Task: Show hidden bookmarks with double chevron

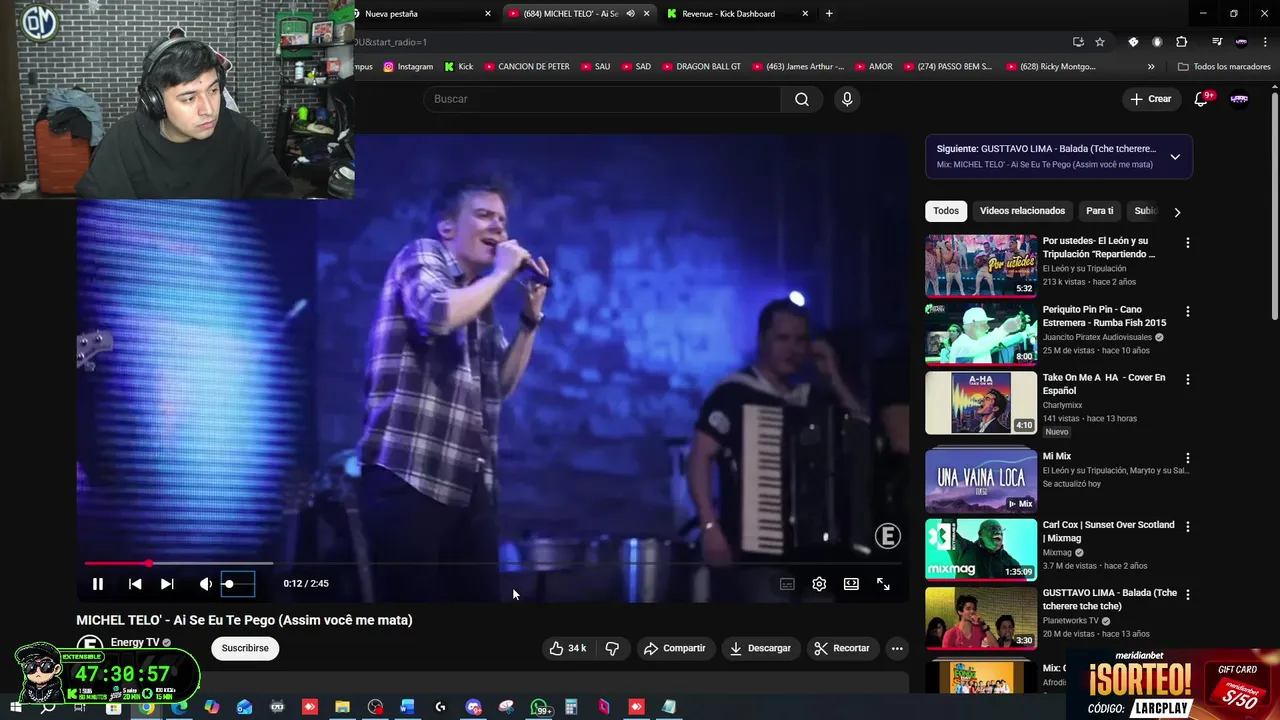Action: (x=1151, y=67)
